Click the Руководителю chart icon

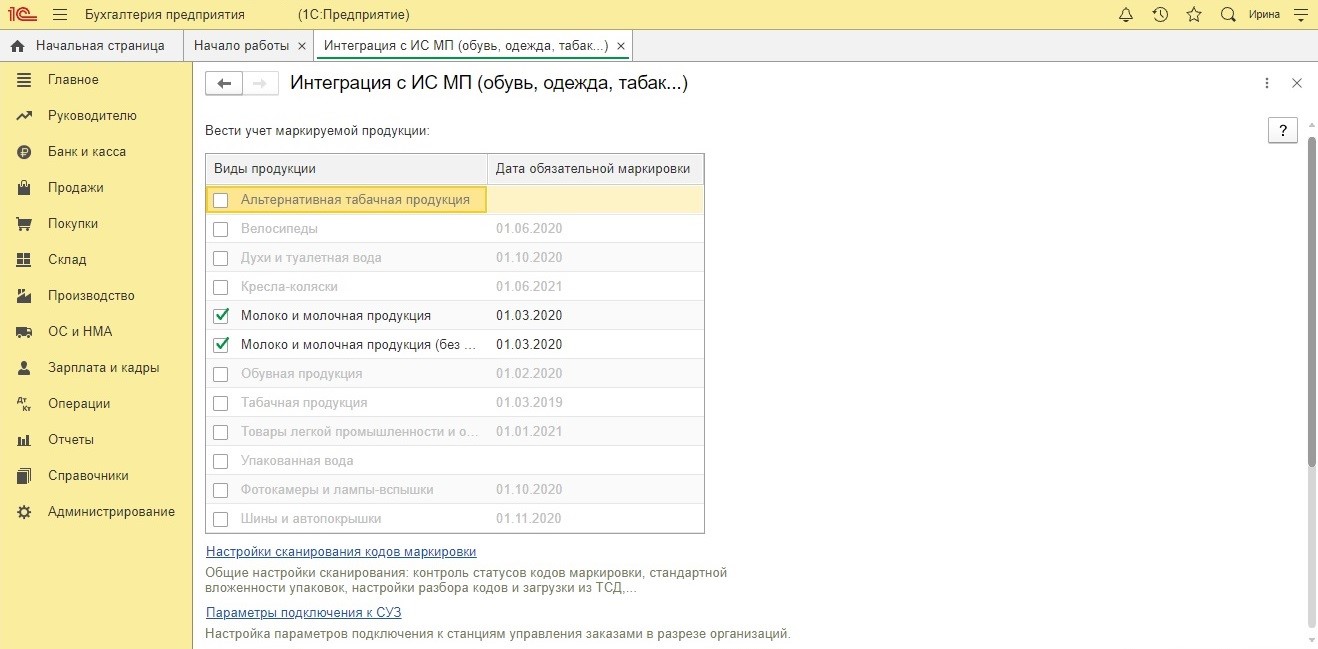[25, 116]
